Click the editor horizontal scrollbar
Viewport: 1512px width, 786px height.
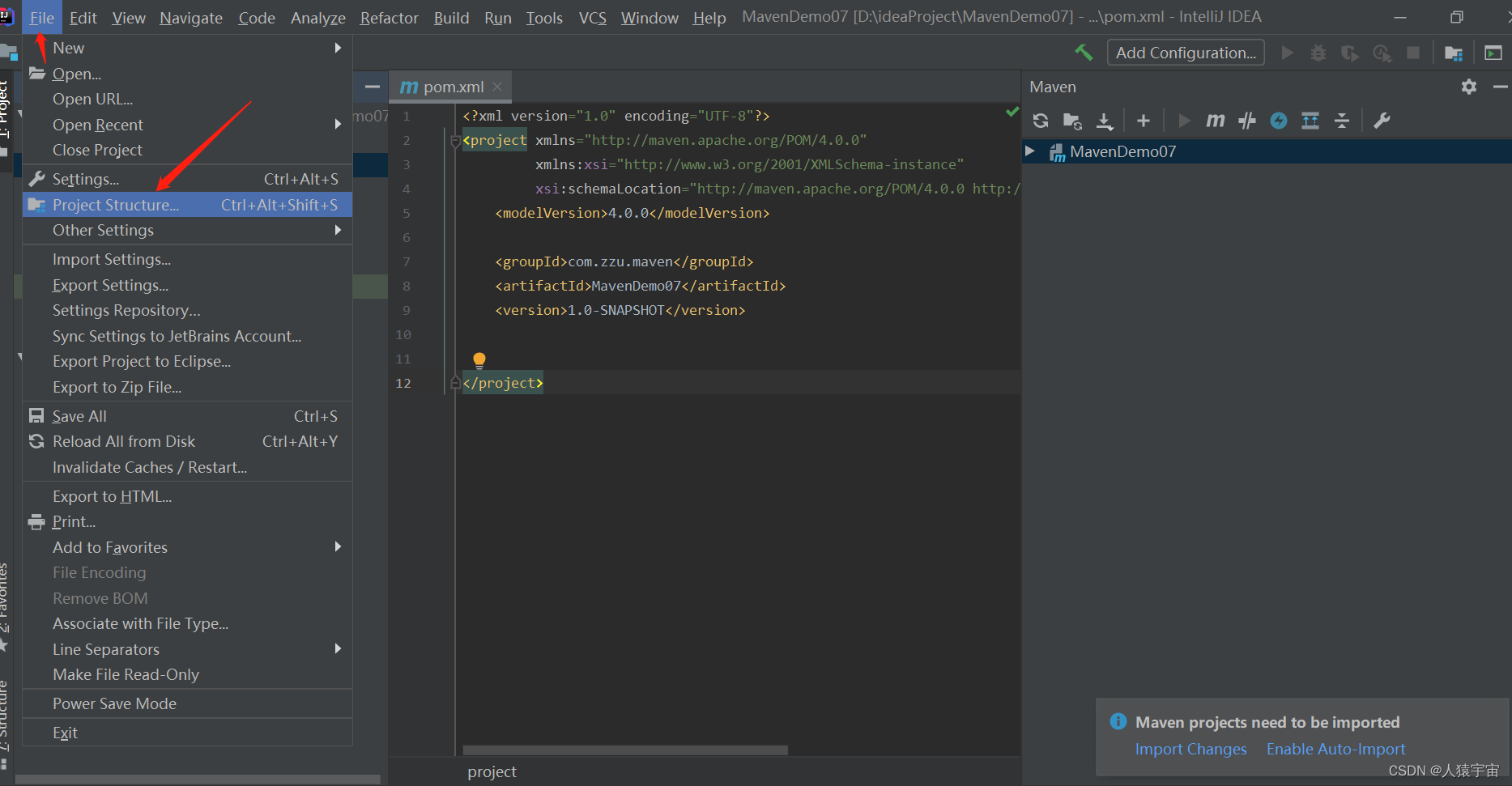pos(625,750)
